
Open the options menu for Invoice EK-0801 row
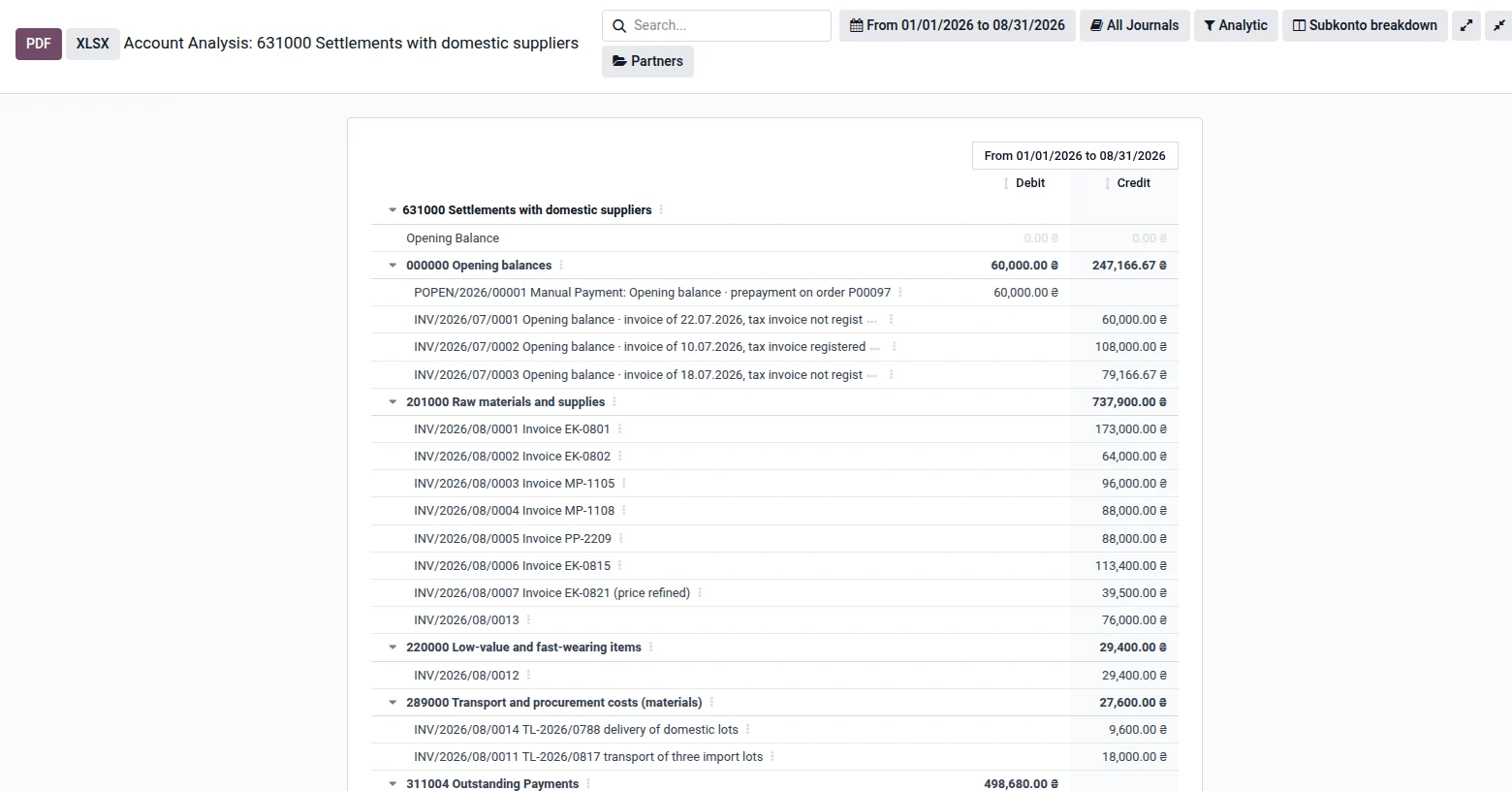coord(620,429)
